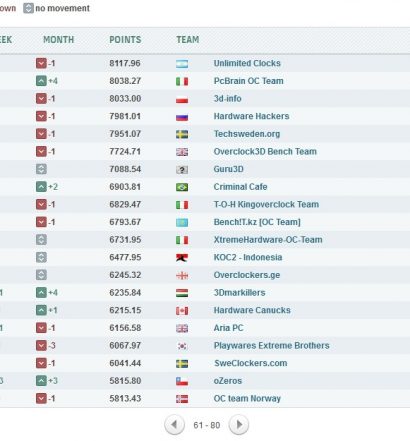Click the MONTH column header
This screenshot has height=441, width=410.
point(59,40)
